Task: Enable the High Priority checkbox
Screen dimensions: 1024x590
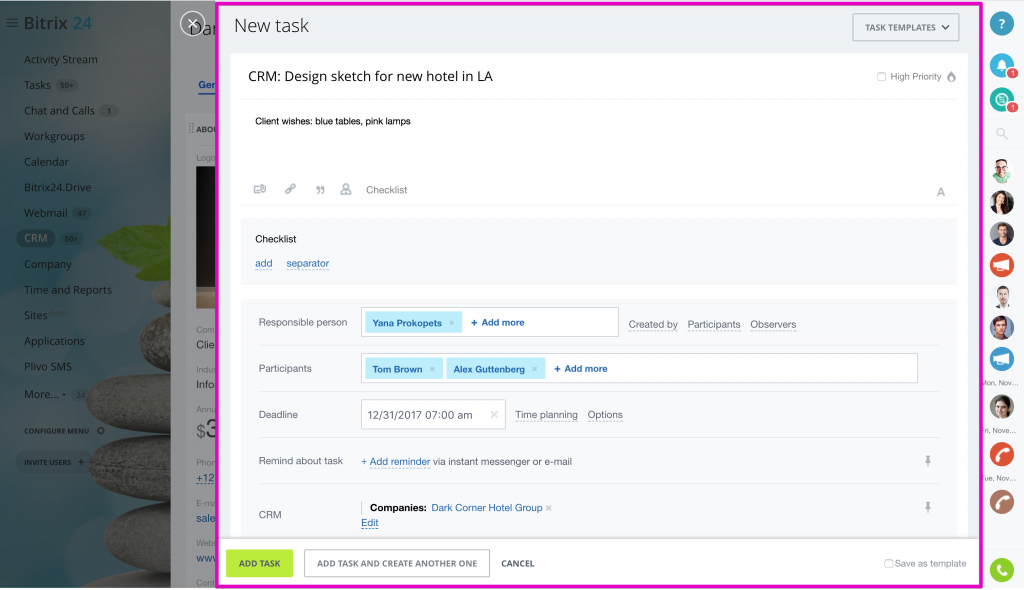Action: click(881, 76)
